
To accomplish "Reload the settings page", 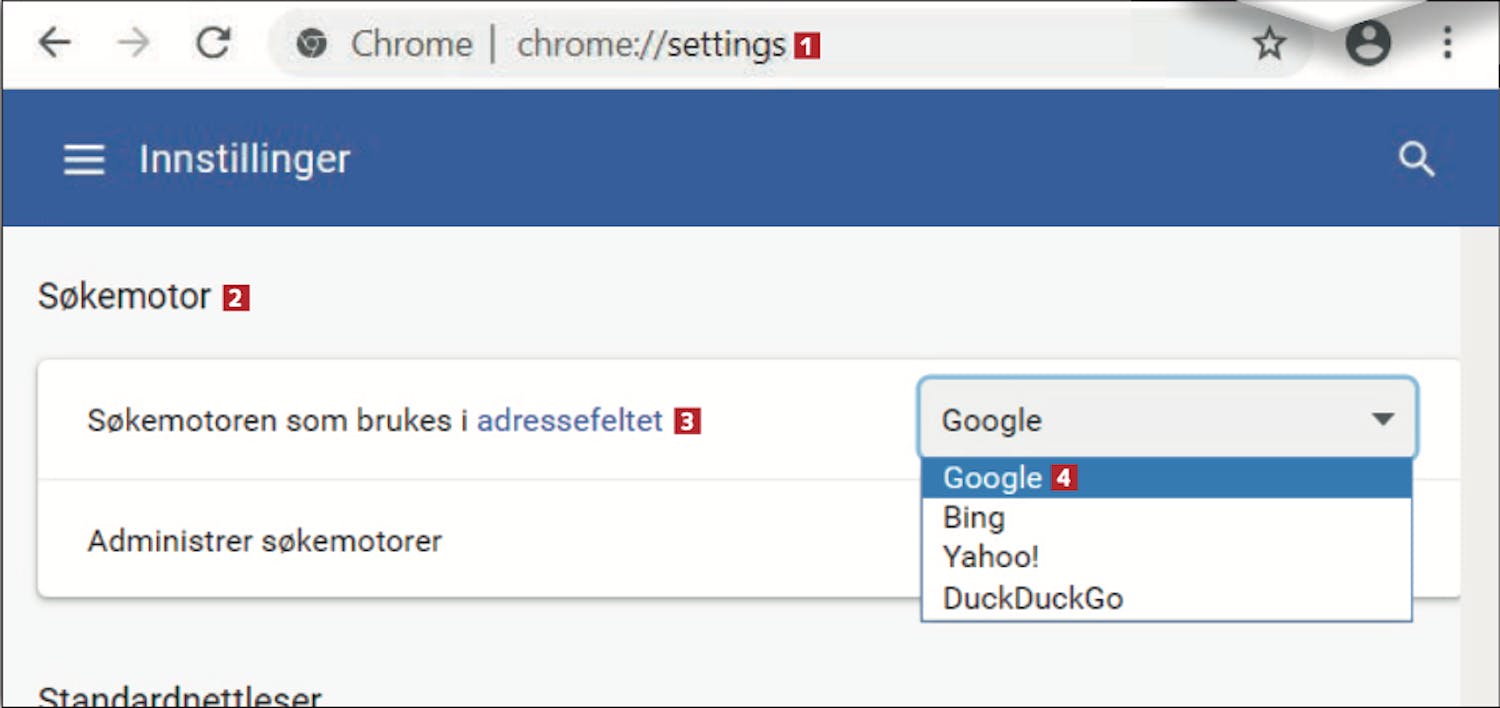I will tap(212, 43).
